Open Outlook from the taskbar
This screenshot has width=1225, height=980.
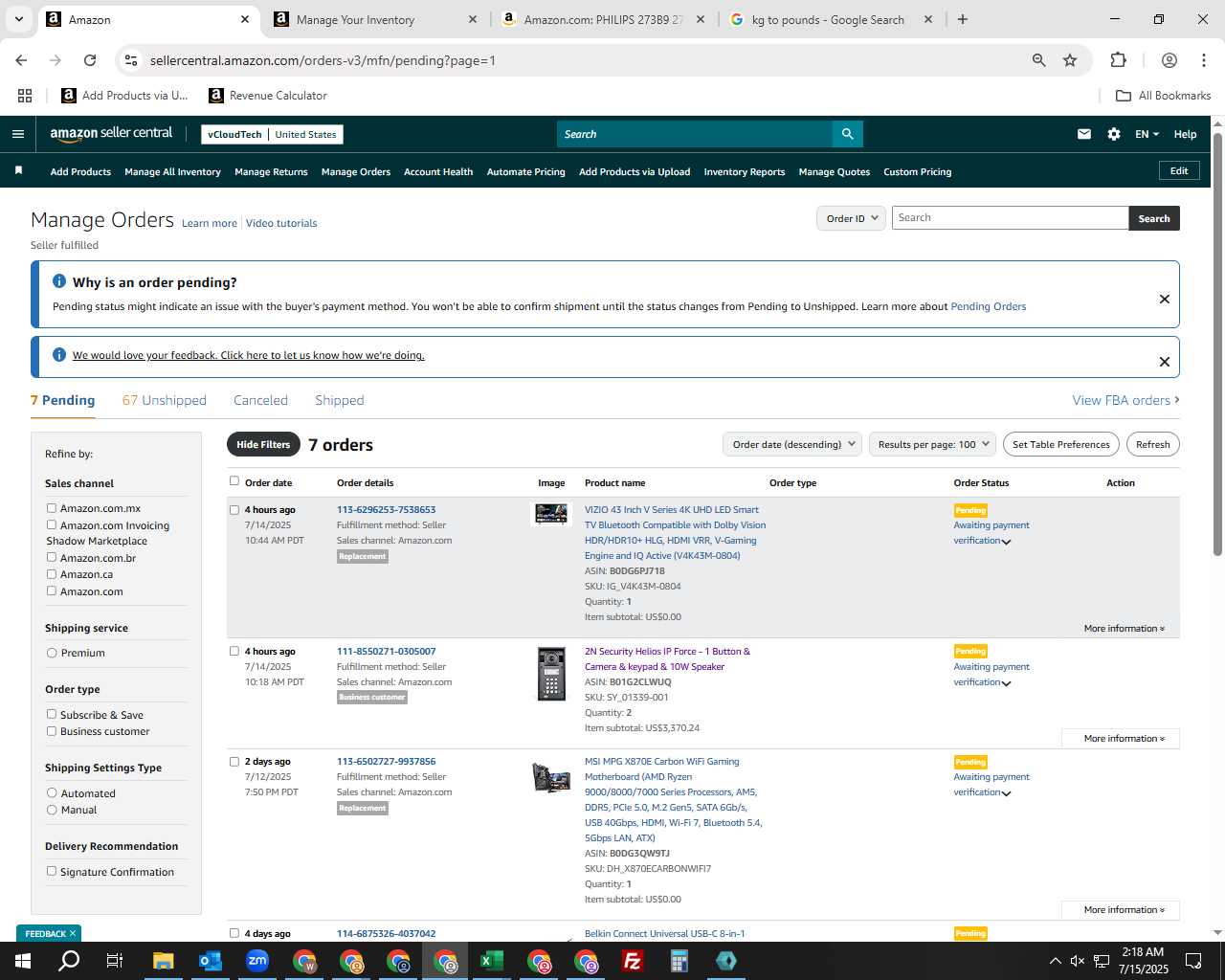[210, 961]
